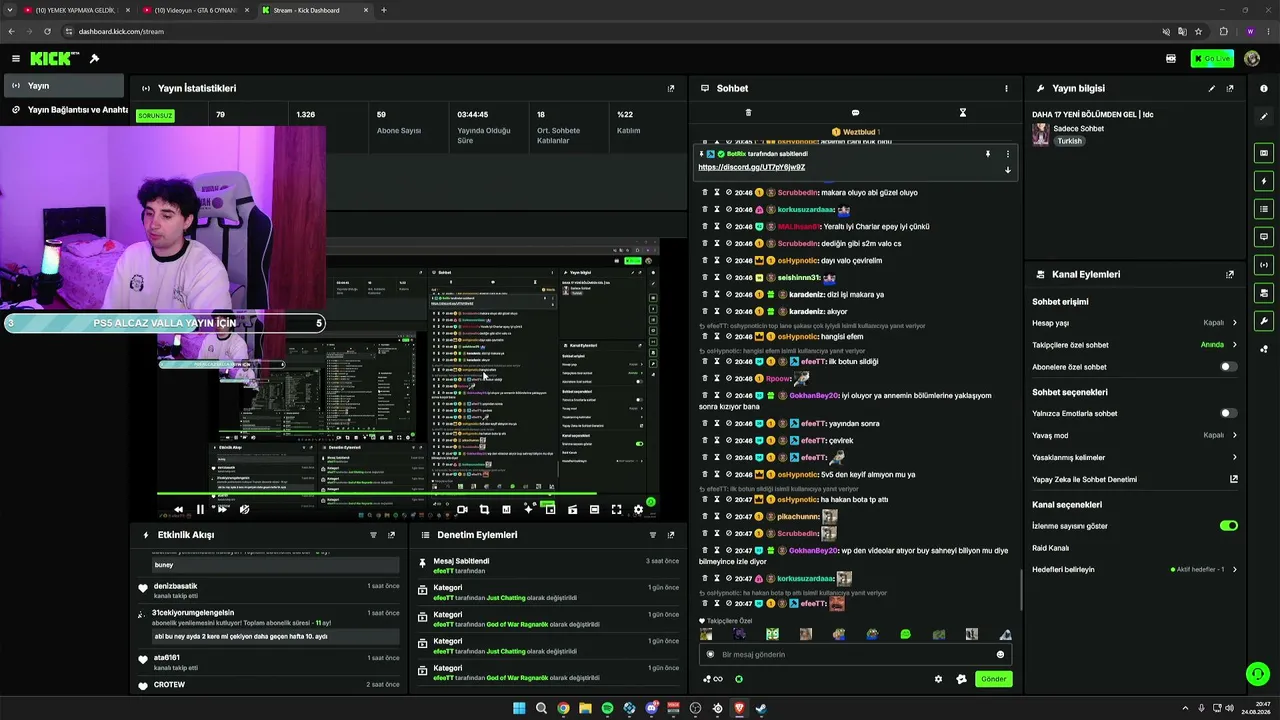Select the chat bubble tab icon
This screenshot has height=720, width=1280.
point(855,113)
